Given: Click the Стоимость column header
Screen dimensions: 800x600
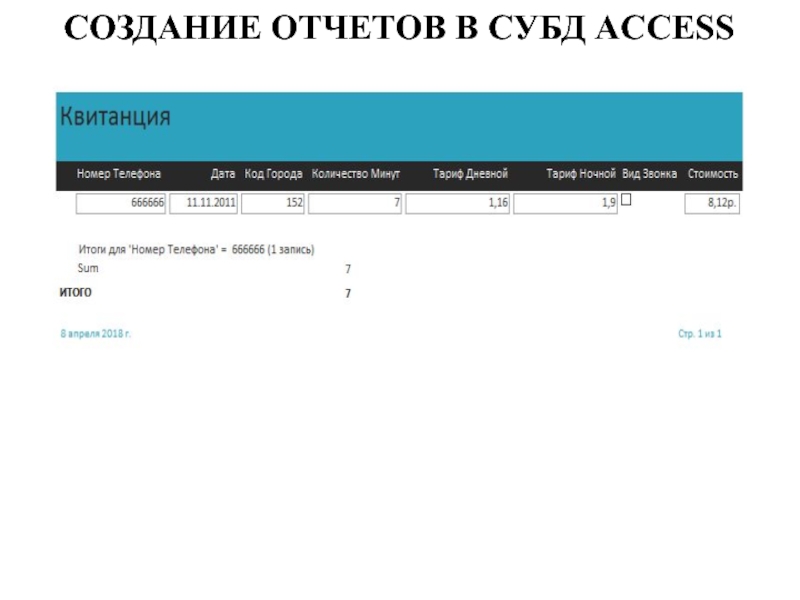Looking at the screenshot, I should click(713, 174).
